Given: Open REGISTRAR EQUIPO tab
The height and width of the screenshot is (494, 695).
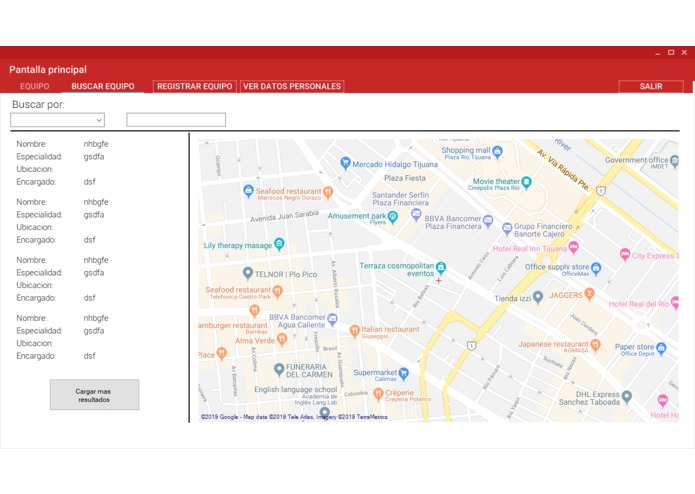Looking at the screenshot, I should tap(195, 86).
